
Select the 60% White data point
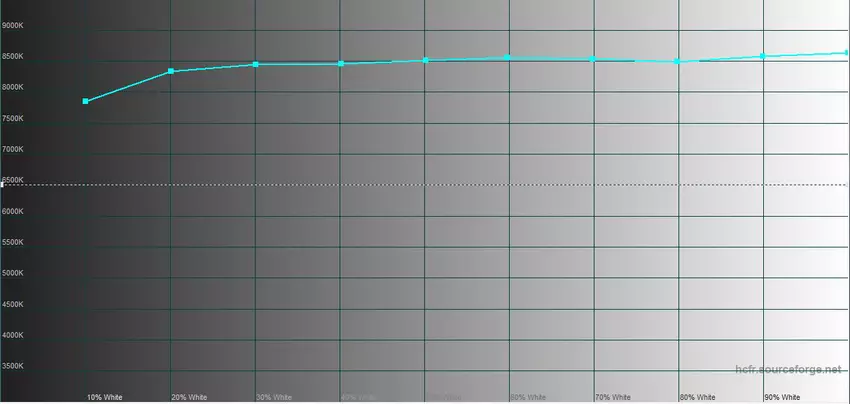click(x=508, y=57)
